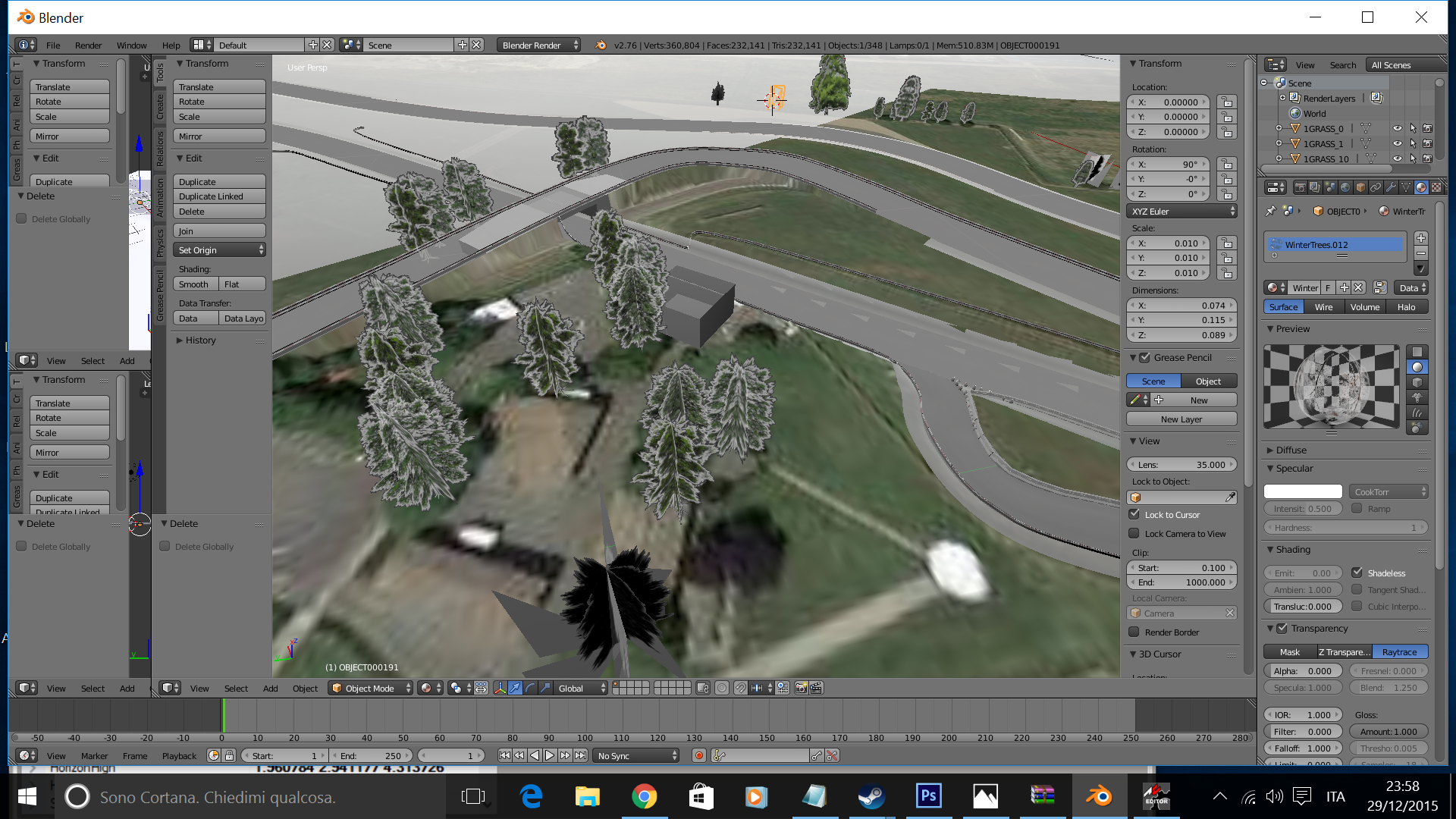Click the Join button
Image resolution: width=1456 pixels, height=819 pixels.
[220, 231]
